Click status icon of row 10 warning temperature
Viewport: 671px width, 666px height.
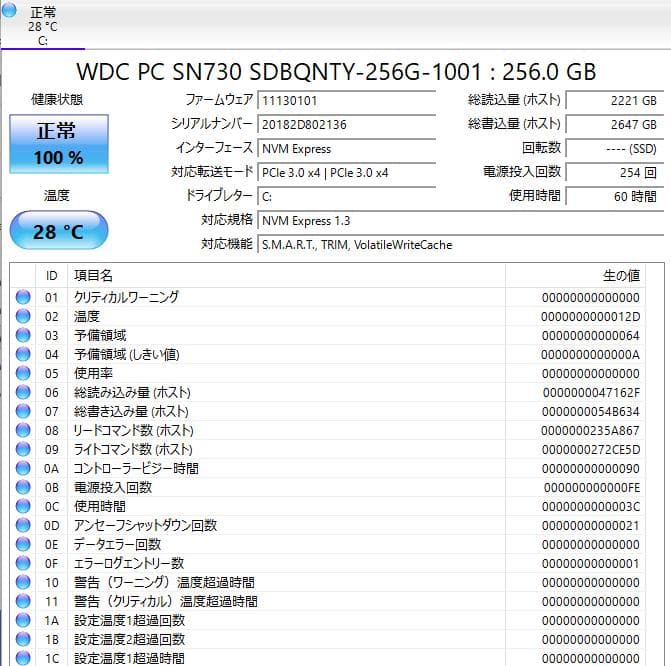pyautogui.click(x=23, y=582)
